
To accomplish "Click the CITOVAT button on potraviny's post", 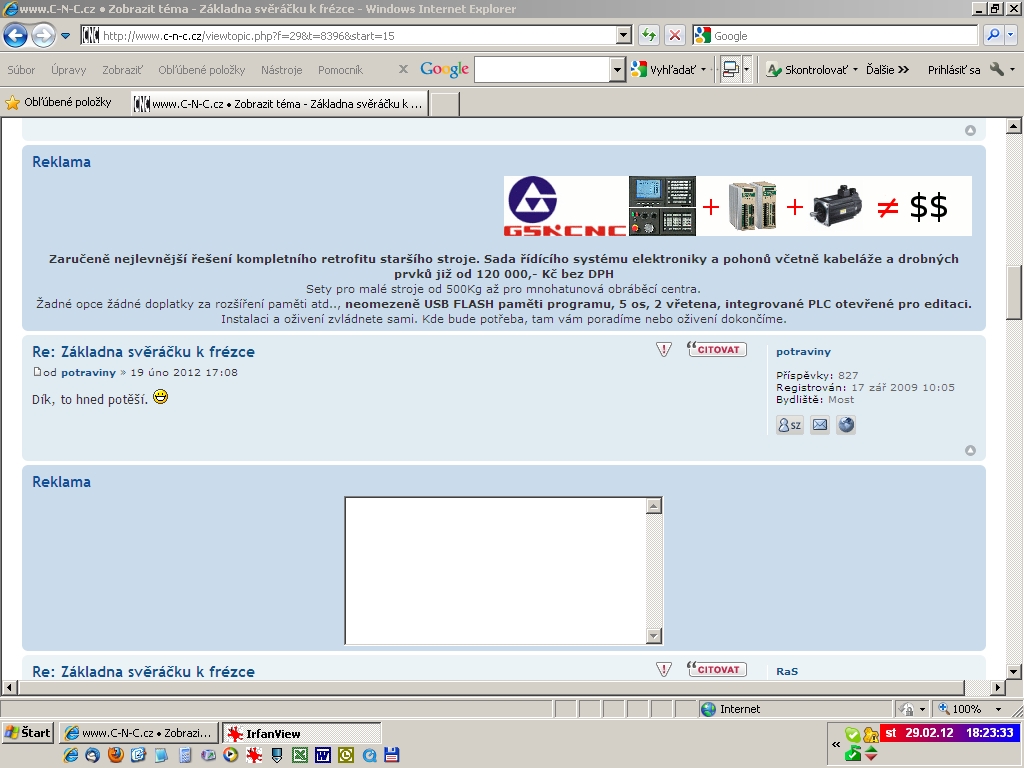I will (x=717, y=349).
